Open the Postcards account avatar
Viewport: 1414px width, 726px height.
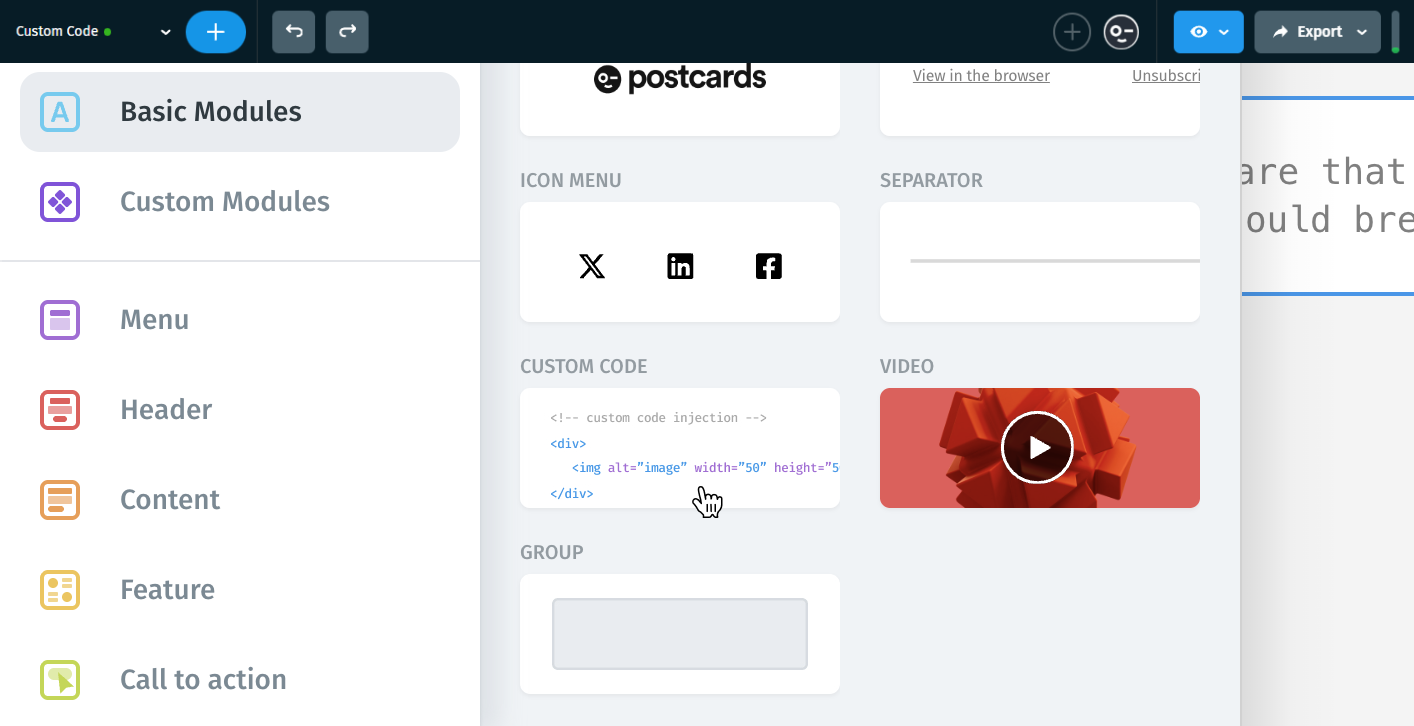[x=1121, y=32]
